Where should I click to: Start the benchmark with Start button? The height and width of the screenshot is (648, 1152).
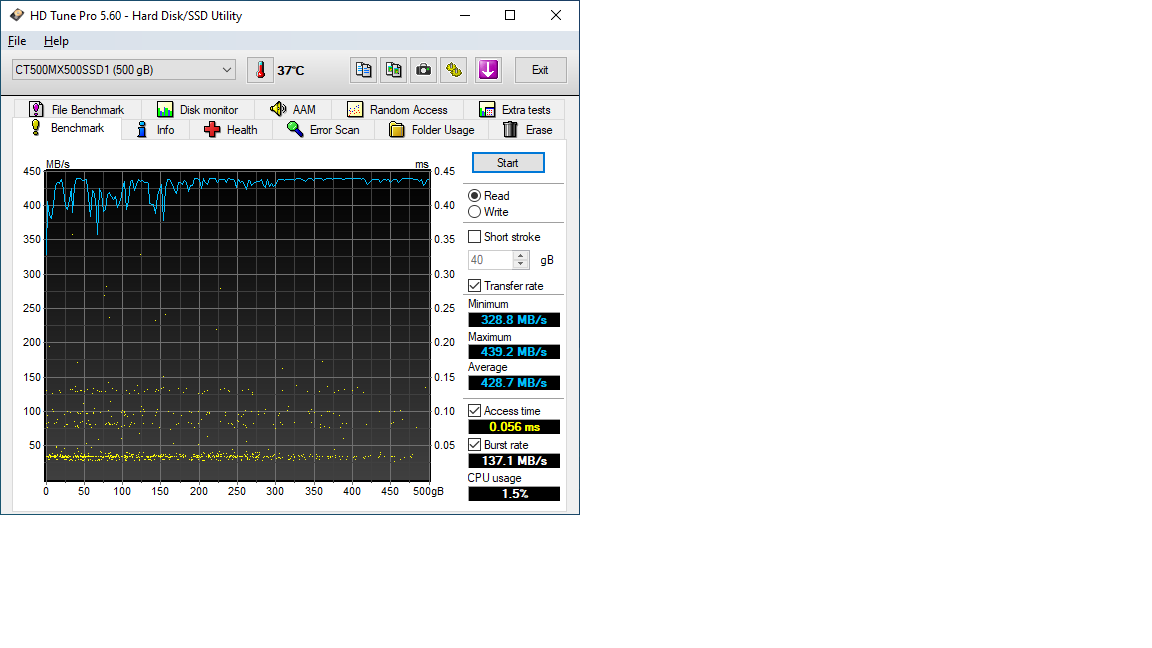coord(508,163)
